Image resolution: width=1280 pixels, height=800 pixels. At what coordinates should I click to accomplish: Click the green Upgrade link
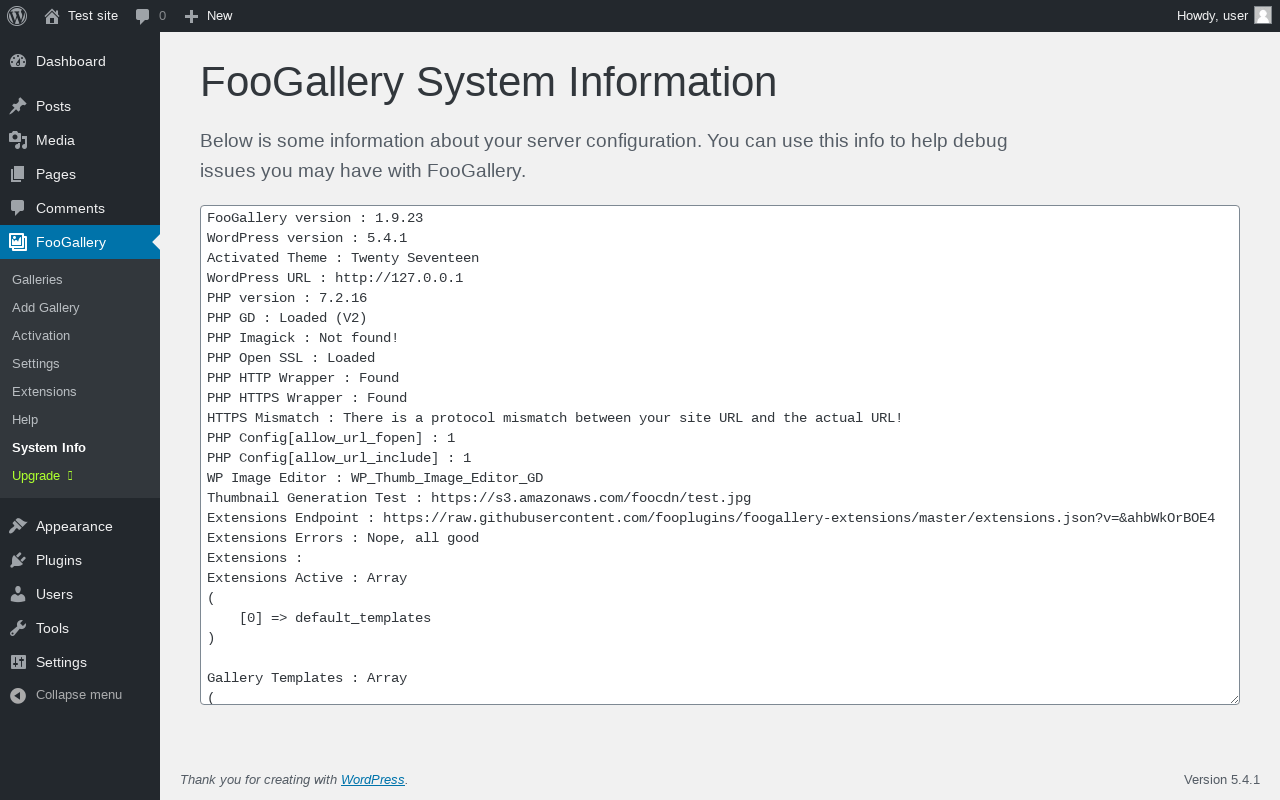click(x=36, y=475)
